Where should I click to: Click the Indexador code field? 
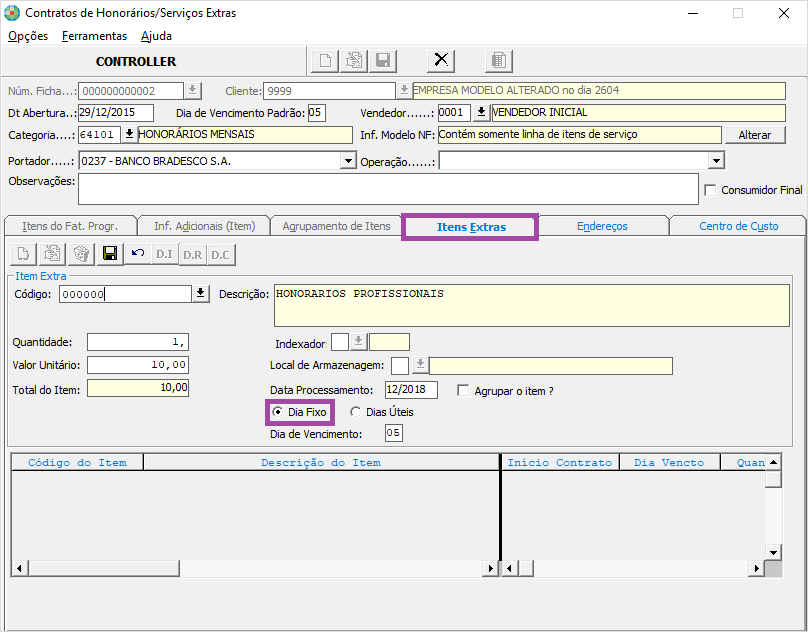tap(340, 342)
